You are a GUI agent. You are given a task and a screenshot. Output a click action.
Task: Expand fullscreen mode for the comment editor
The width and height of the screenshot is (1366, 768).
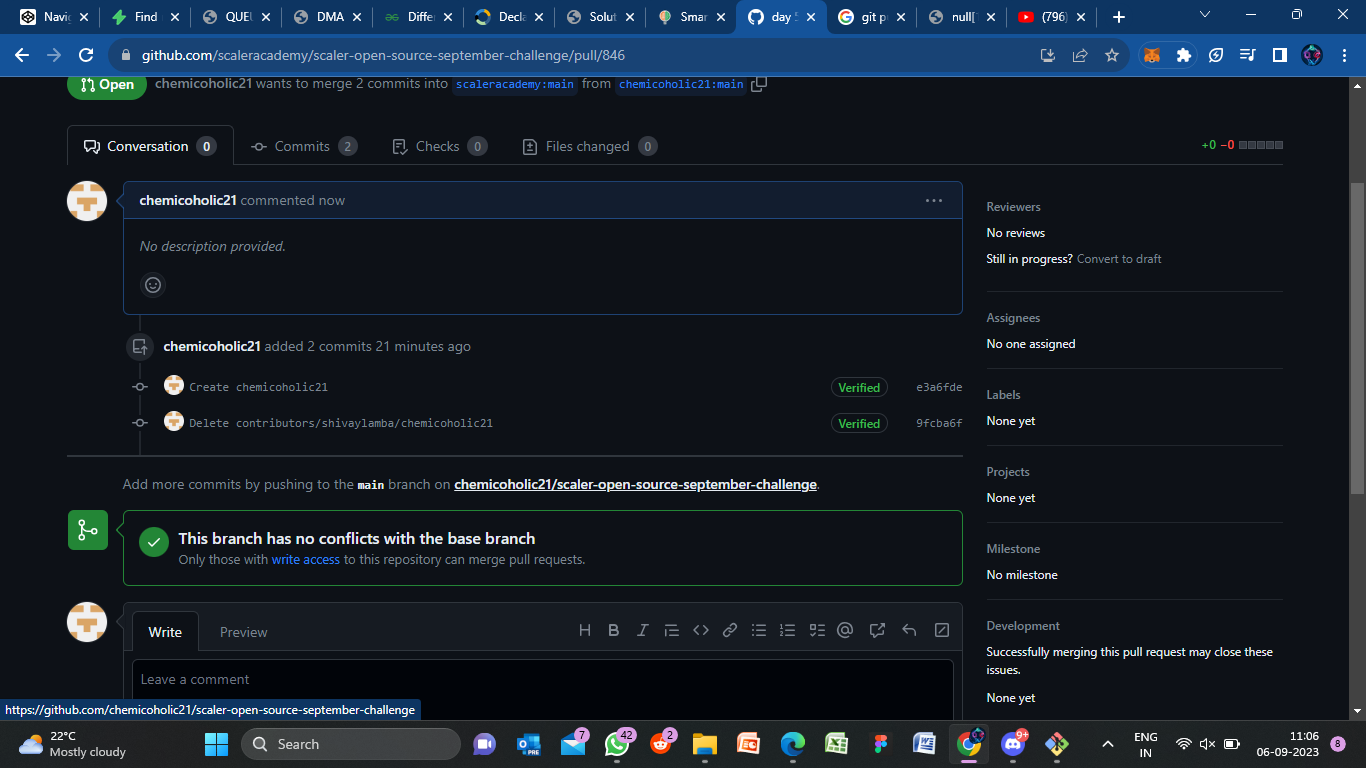click(941, 629)
